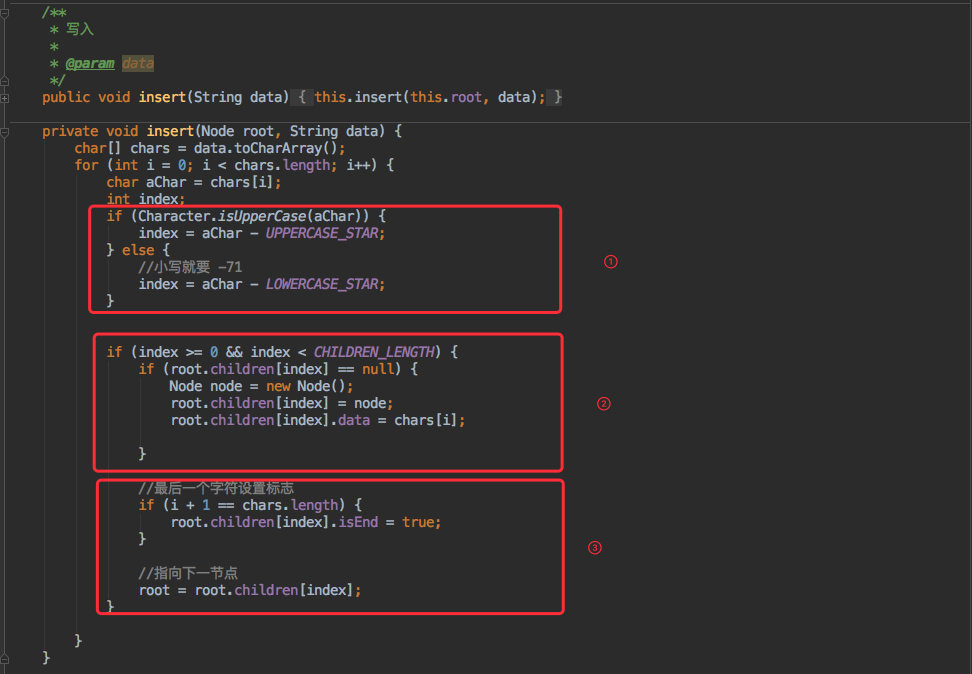Image resolution: width=972 pixels, height=674 pixels.
Task: Click the 'isEnd' field
Action: point(358,522)
